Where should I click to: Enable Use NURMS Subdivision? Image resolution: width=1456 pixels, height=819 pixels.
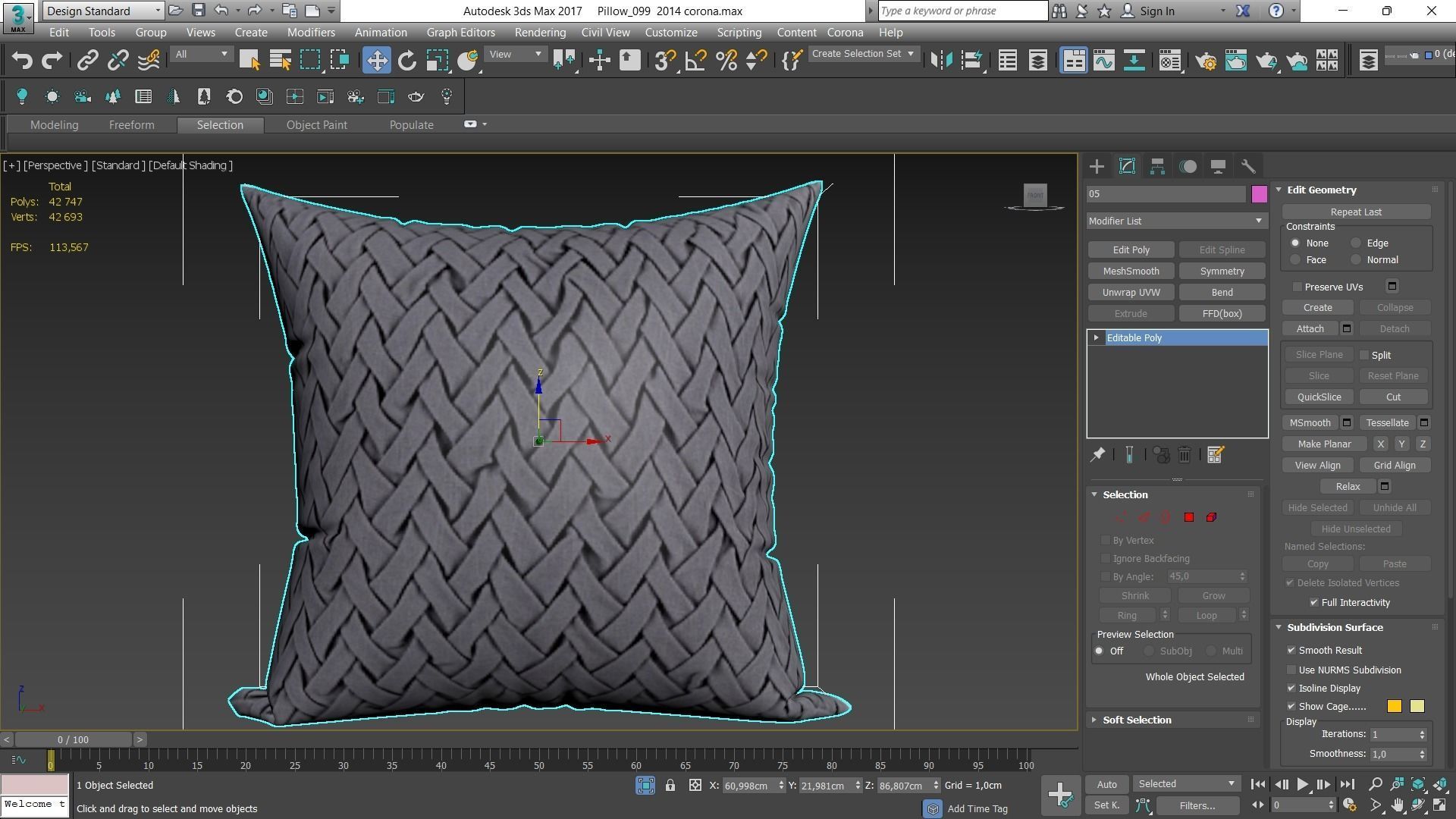click(x=1291, y=670)
